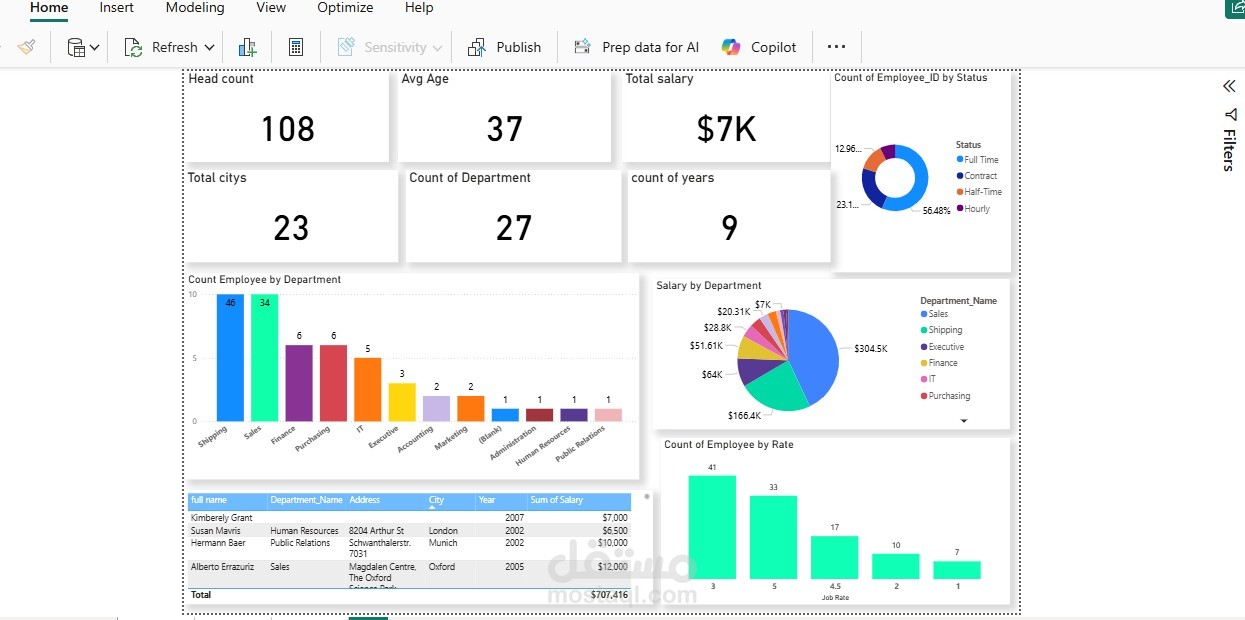Open the Help ribbon tab
The height and width of the screenshot is (620, 1245).
[x=419, y=8]
